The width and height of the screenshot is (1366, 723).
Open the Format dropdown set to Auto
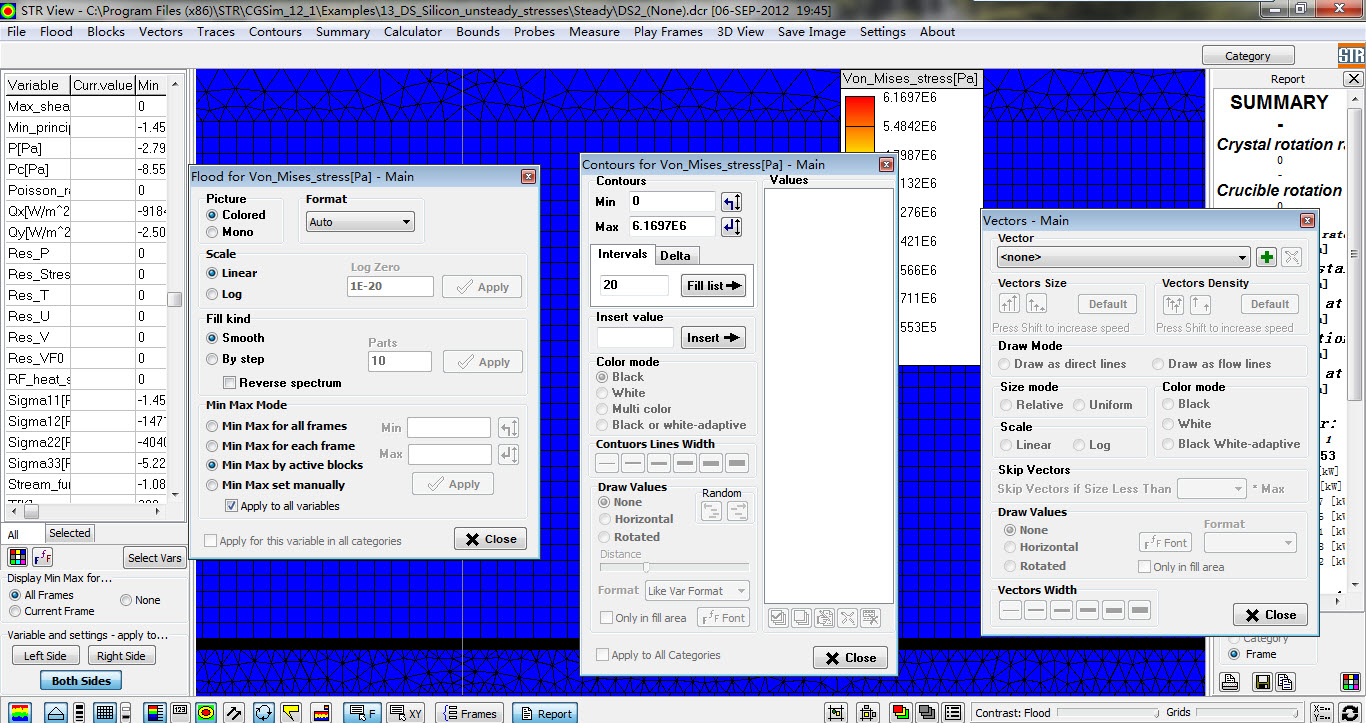click(360, 222)
